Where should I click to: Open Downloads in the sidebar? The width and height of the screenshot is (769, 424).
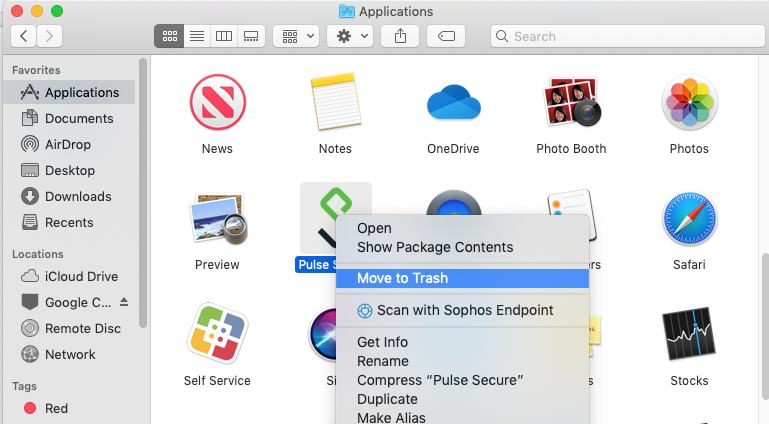coord(70,197)
